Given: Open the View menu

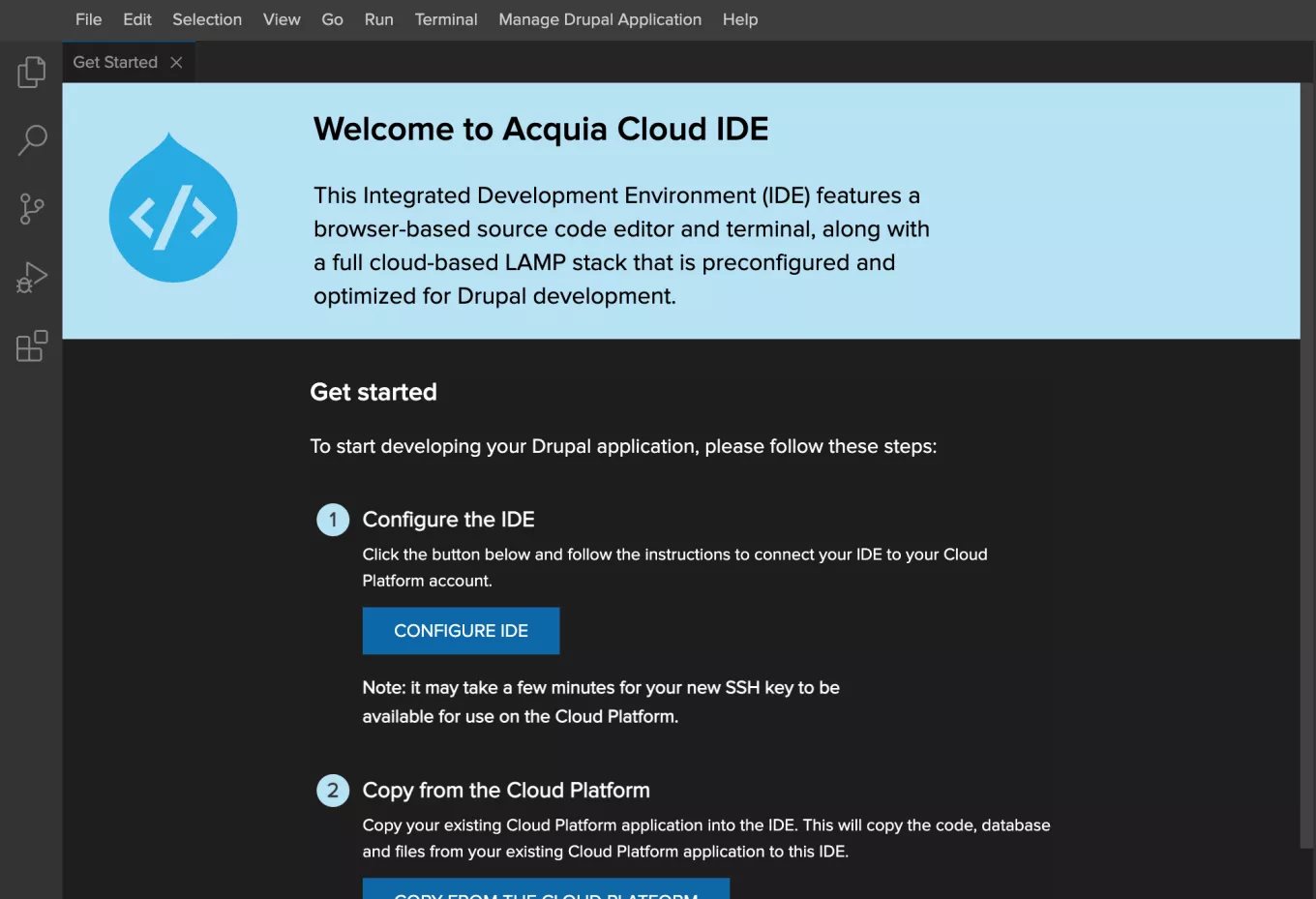Looking at the screenshot, I should 282,19.
